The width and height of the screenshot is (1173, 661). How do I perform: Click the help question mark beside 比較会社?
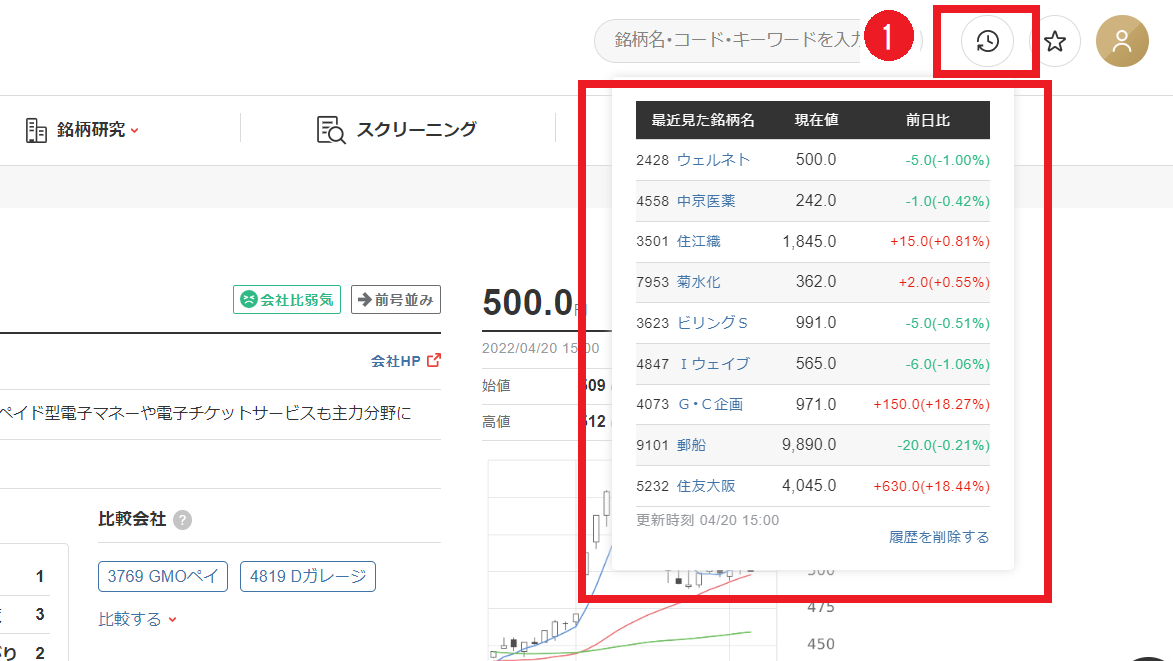(x=183, y=520)
